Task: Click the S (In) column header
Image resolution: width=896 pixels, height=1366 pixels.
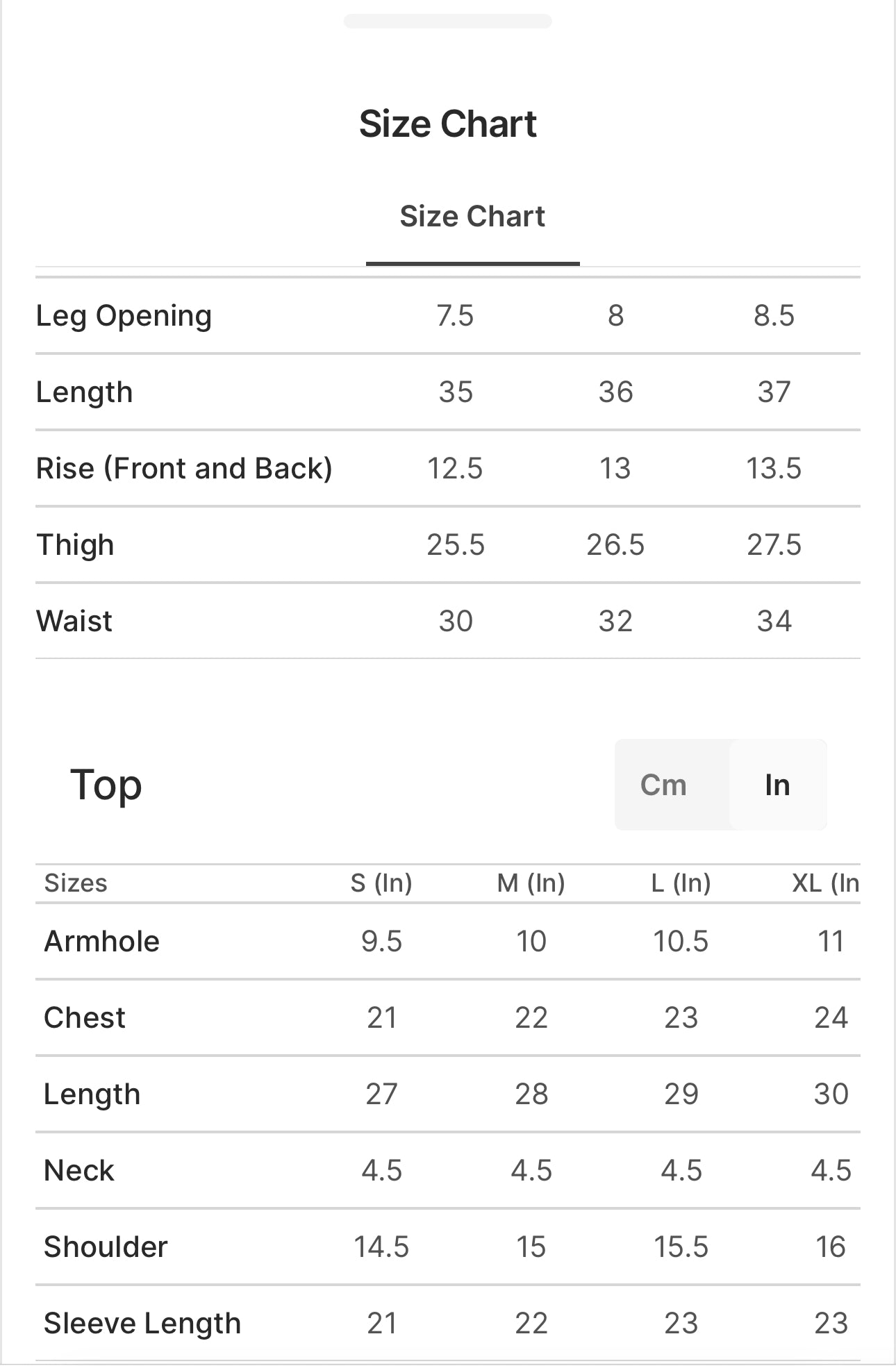Action: 381,883
